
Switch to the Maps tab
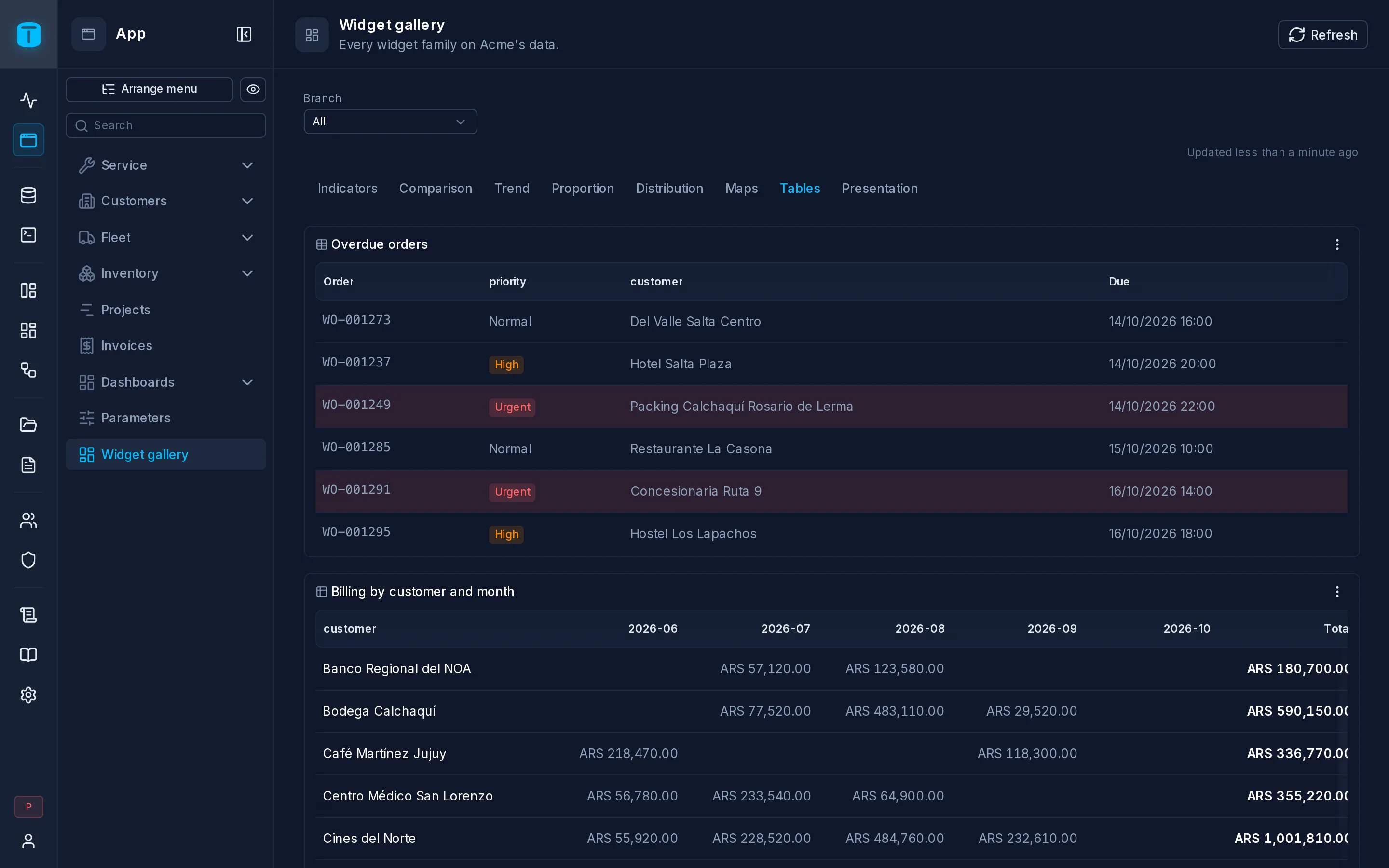(741, 188)
